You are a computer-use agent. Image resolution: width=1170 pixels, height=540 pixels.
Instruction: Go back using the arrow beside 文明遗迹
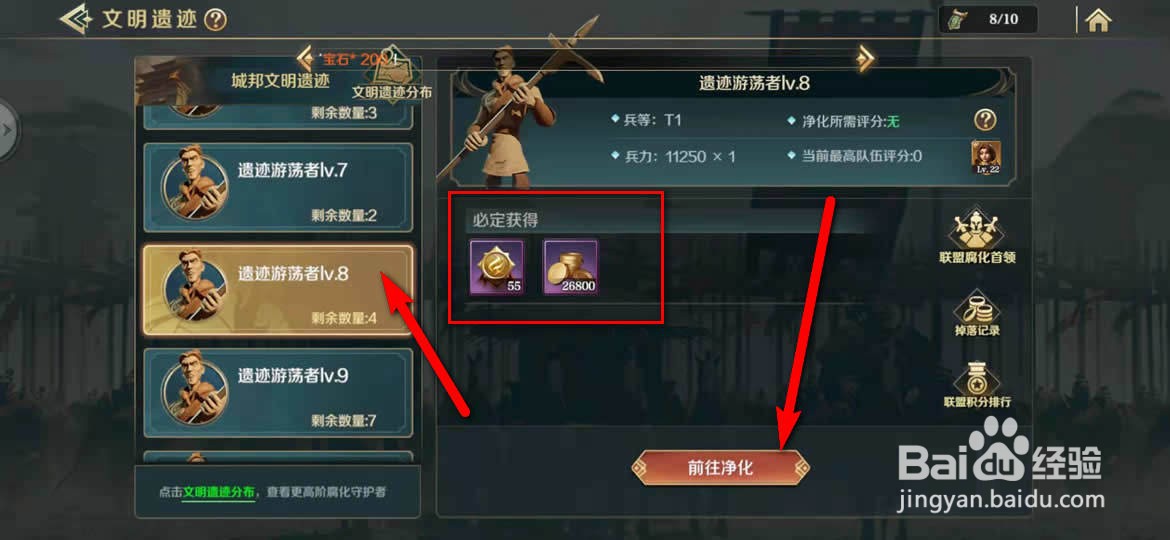click(x=76, y=19)
